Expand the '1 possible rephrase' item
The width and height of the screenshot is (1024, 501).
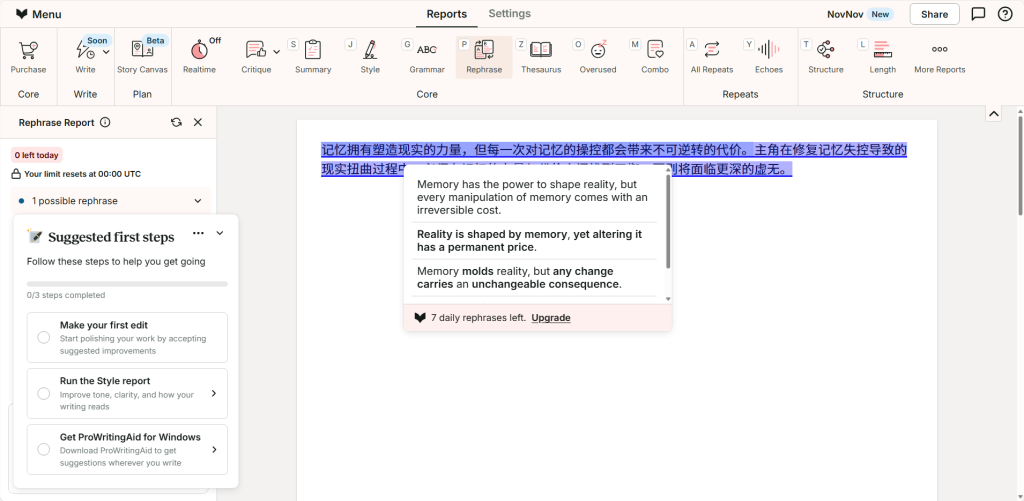click(x=198, y=201)
